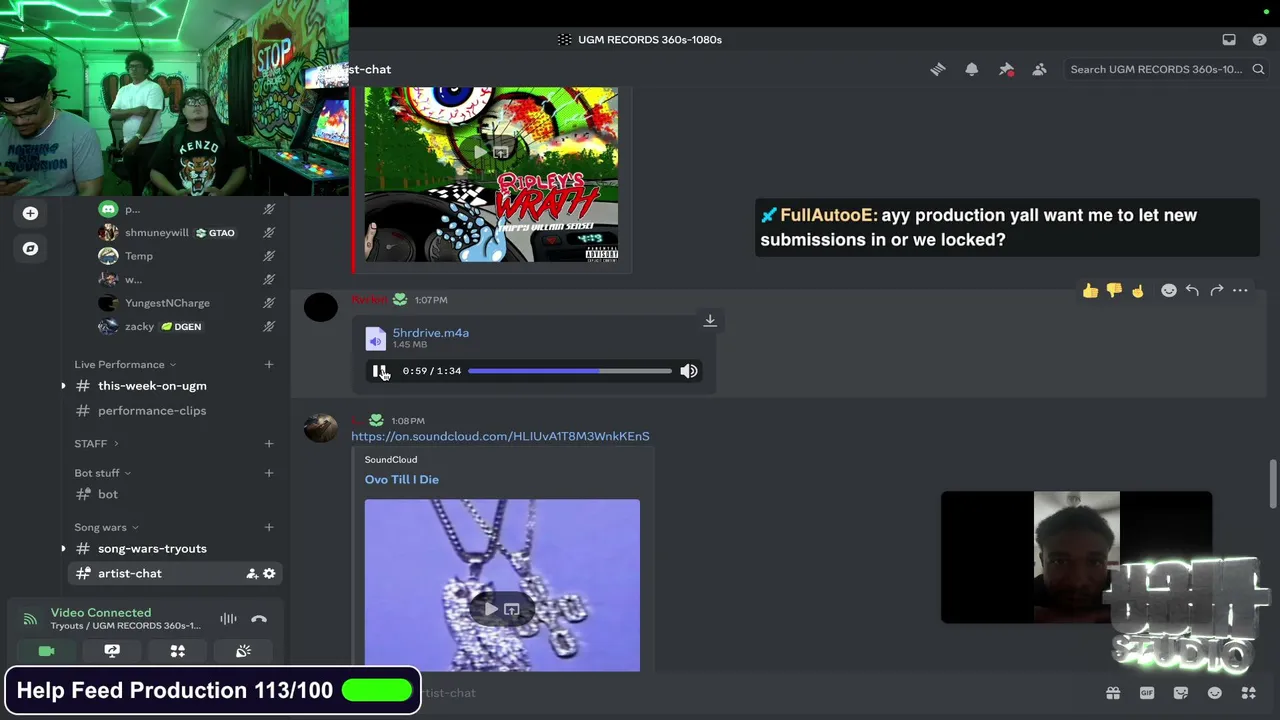The image size is (1280, 720).
Task: Open the soundboard
Action: click(243, 651)
